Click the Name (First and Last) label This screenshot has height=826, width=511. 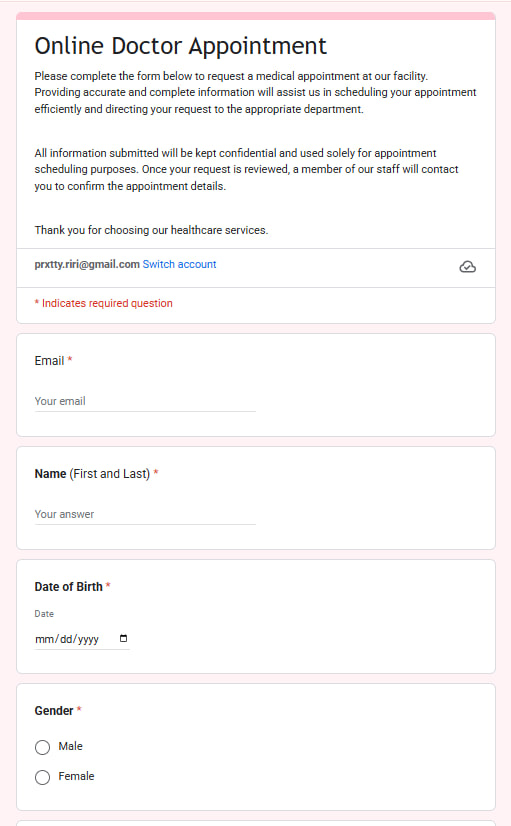(92, 474)
